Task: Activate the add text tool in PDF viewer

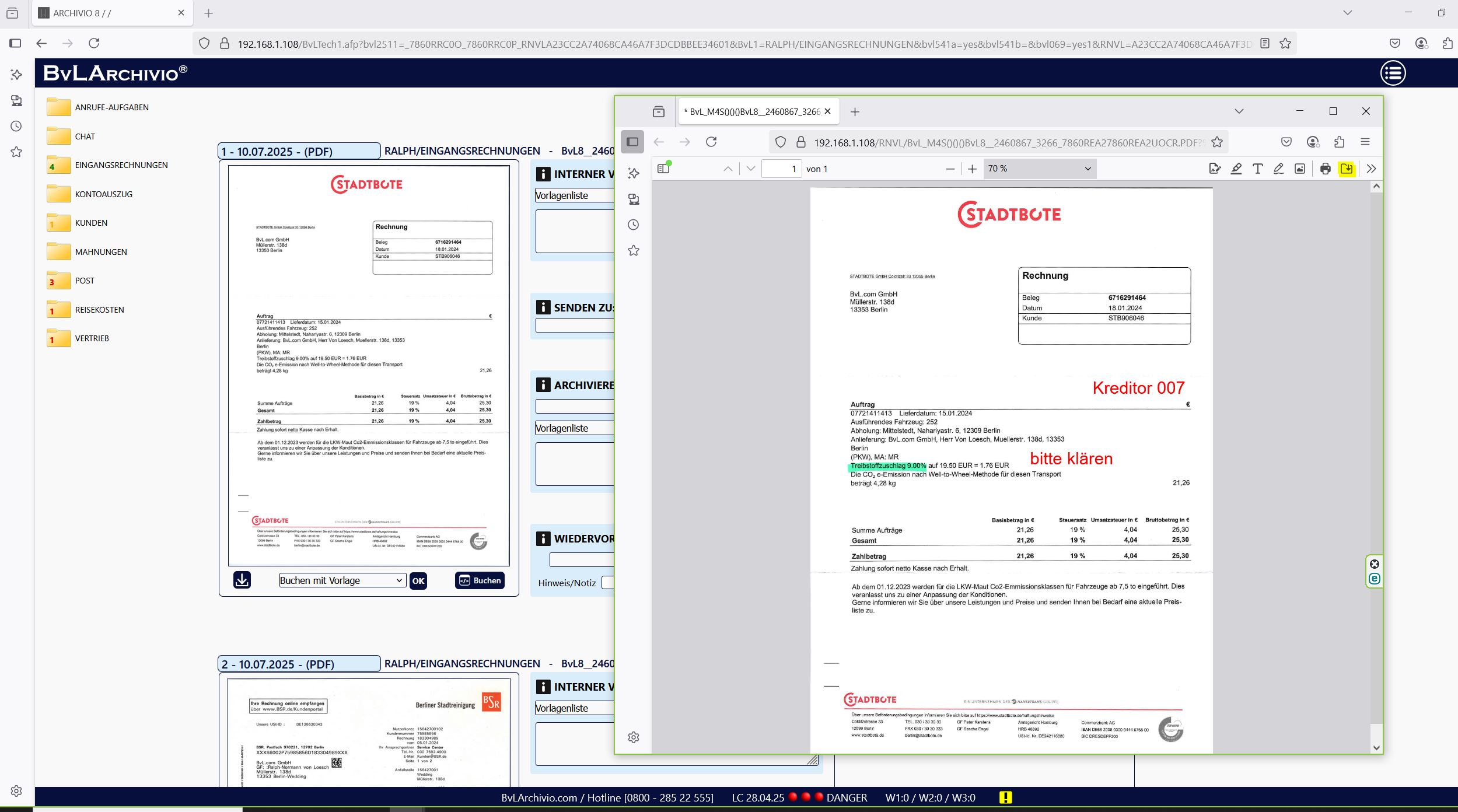Action: click(1257, 169)
